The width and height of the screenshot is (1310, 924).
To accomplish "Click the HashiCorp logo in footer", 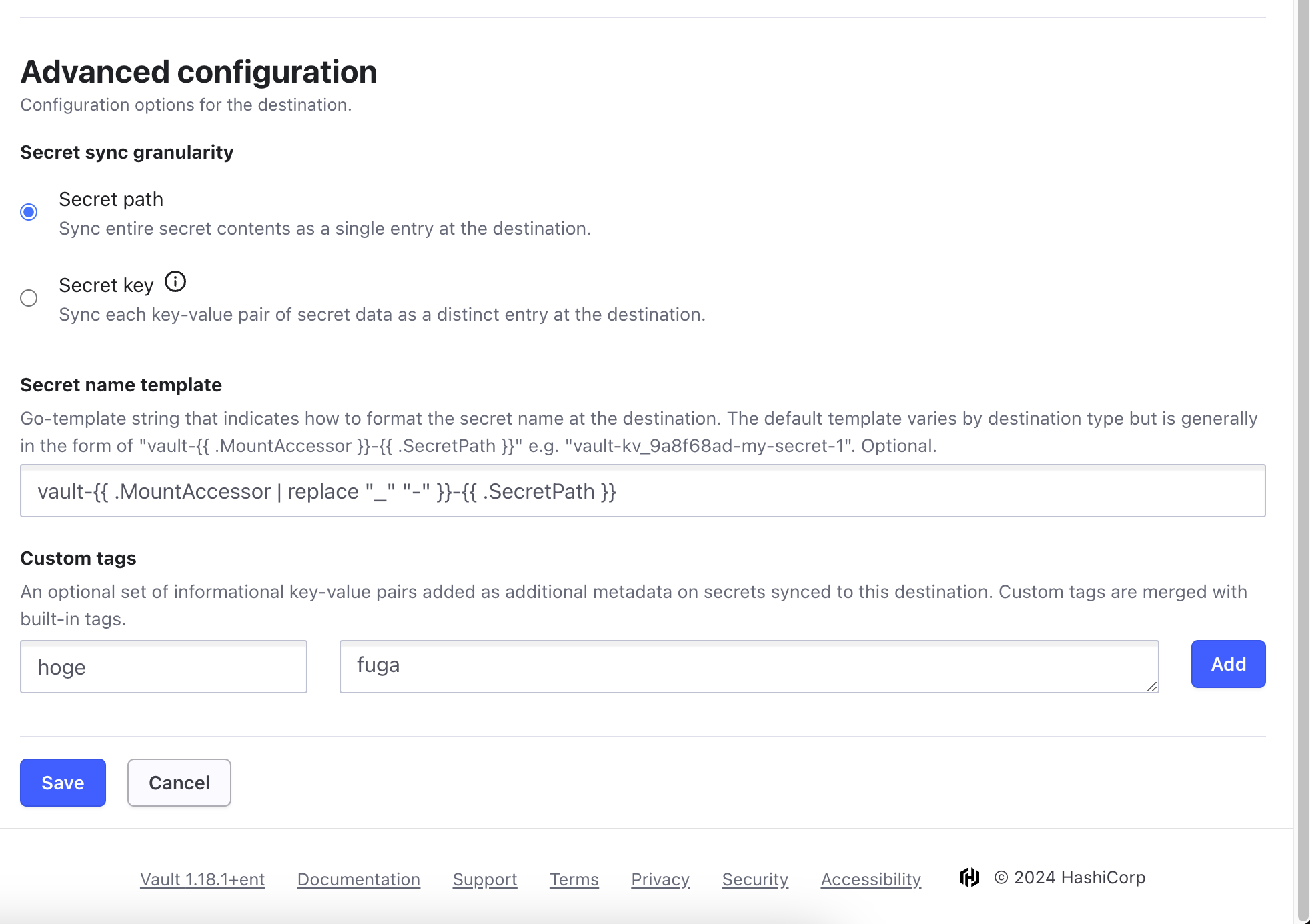I will point(969,877).
